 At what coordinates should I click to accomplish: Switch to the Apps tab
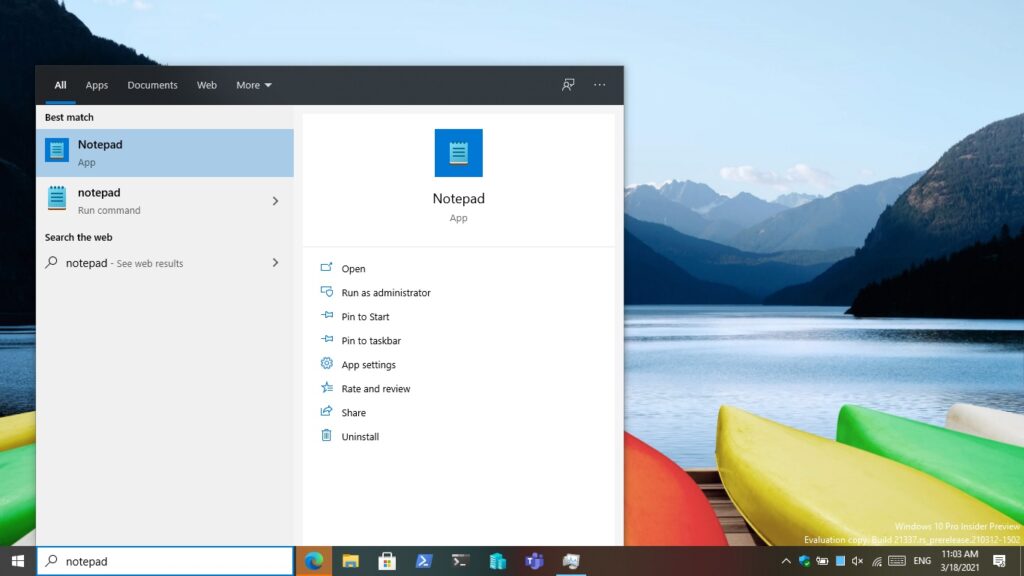click(x=96, y=85)
